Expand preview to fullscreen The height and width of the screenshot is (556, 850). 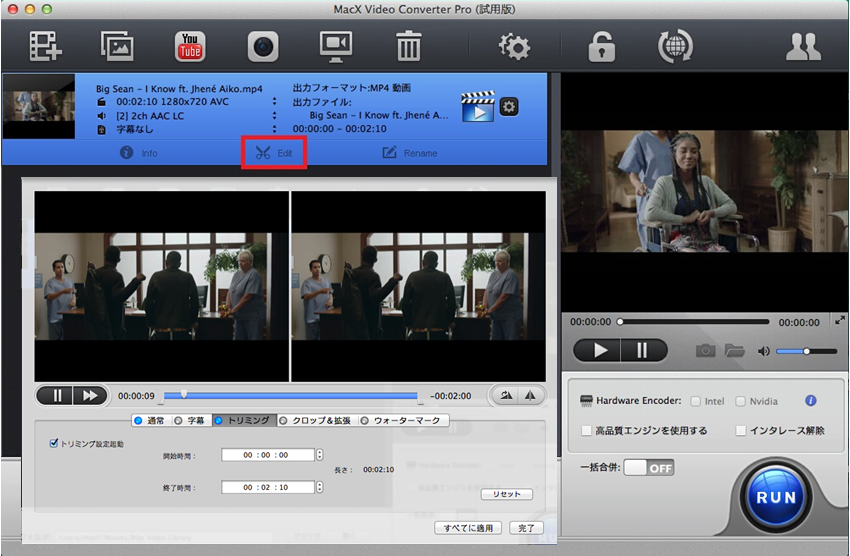pyautogui.click(x=840, y=320)
